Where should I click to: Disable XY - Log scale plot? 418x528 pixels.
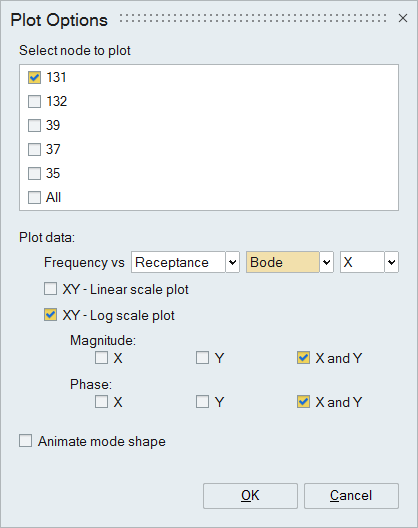(51, 315)
